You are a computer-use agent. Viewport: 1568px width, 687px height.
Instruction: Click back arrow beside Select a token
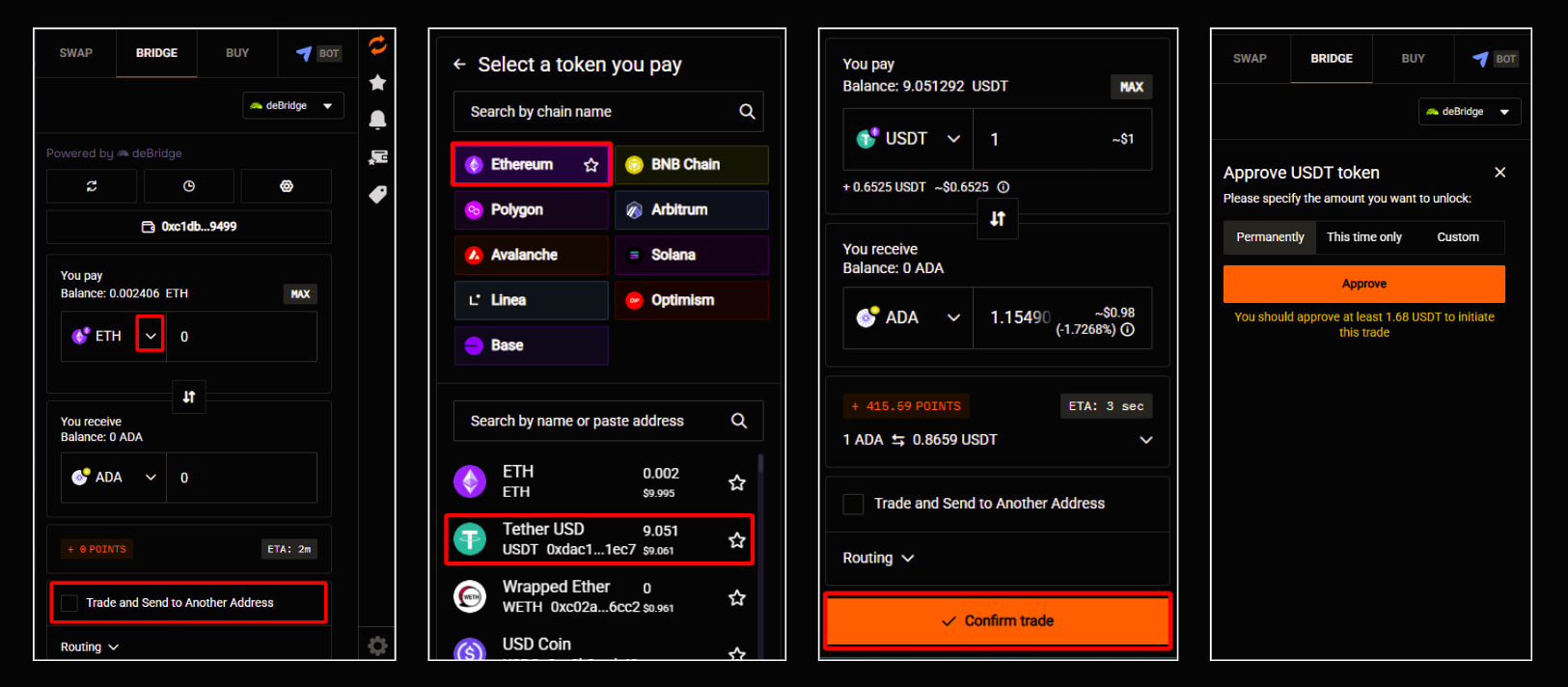(x=459, y=65)
